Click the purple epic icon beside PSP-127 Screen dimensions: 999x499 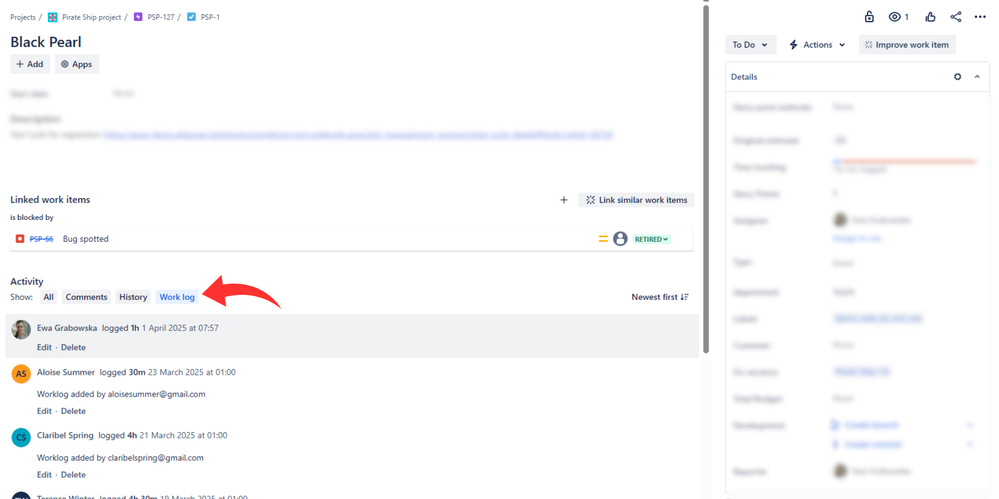click(138, 17)
